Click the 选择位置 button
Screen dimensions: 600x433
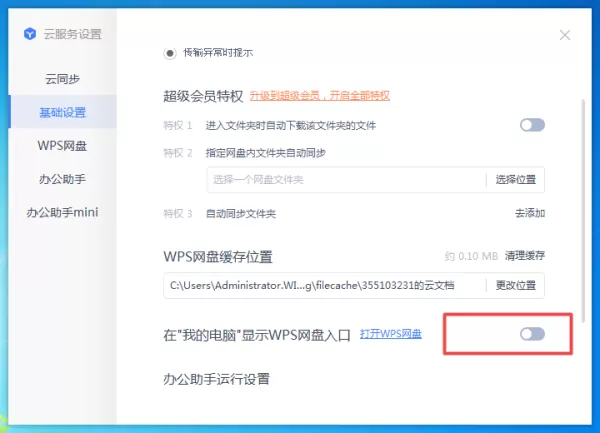515,179
